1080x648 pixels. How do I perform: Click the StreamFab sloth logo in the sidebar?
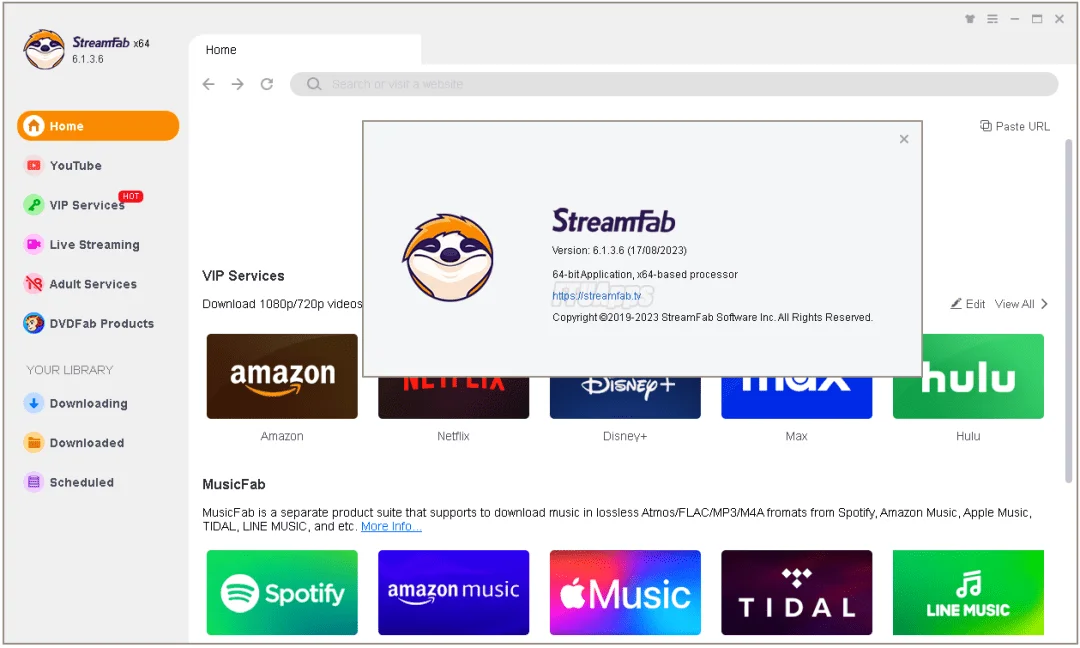point(44,50)
